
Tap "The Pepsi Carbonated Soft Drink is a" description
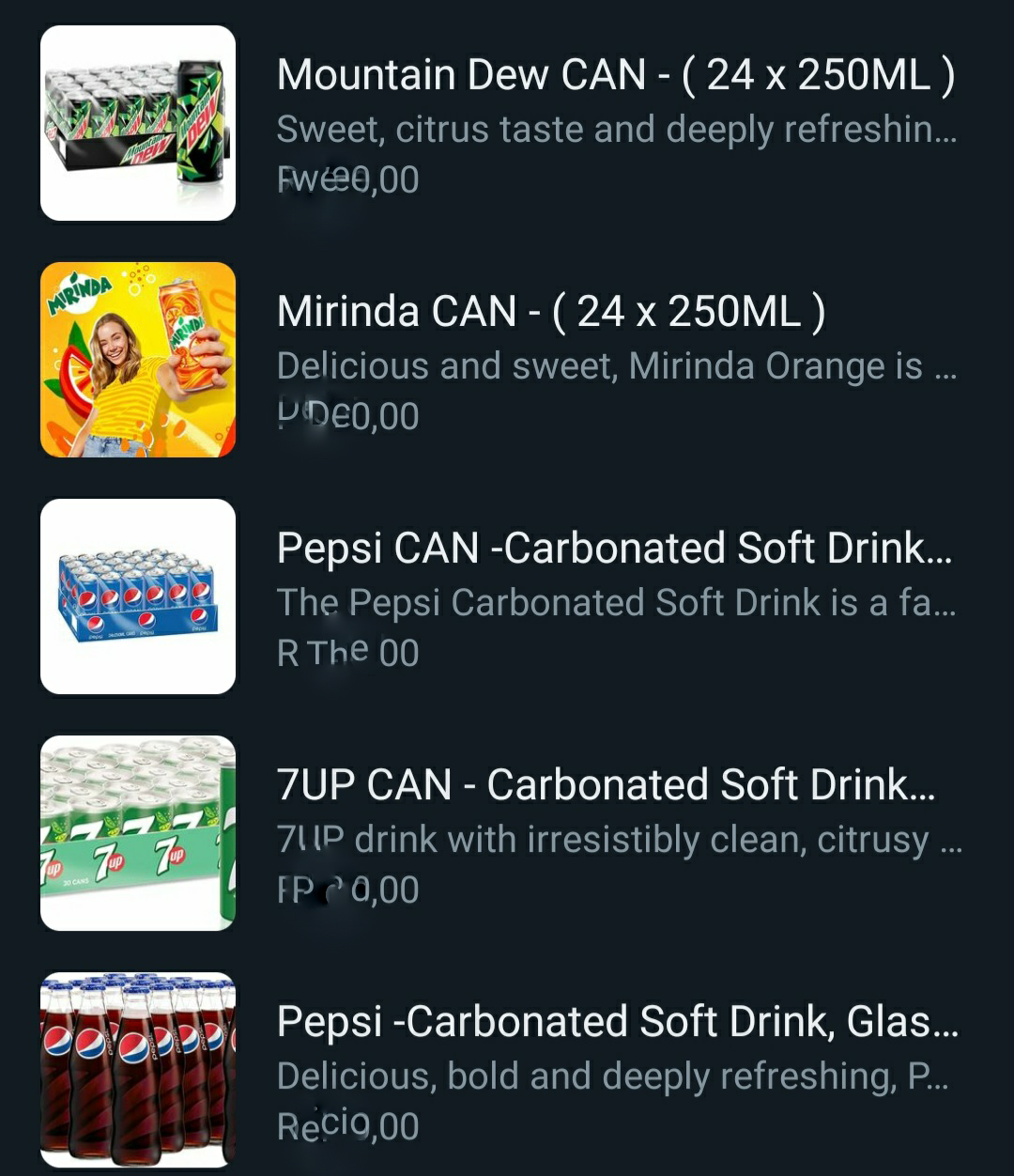tap(617, 603)
